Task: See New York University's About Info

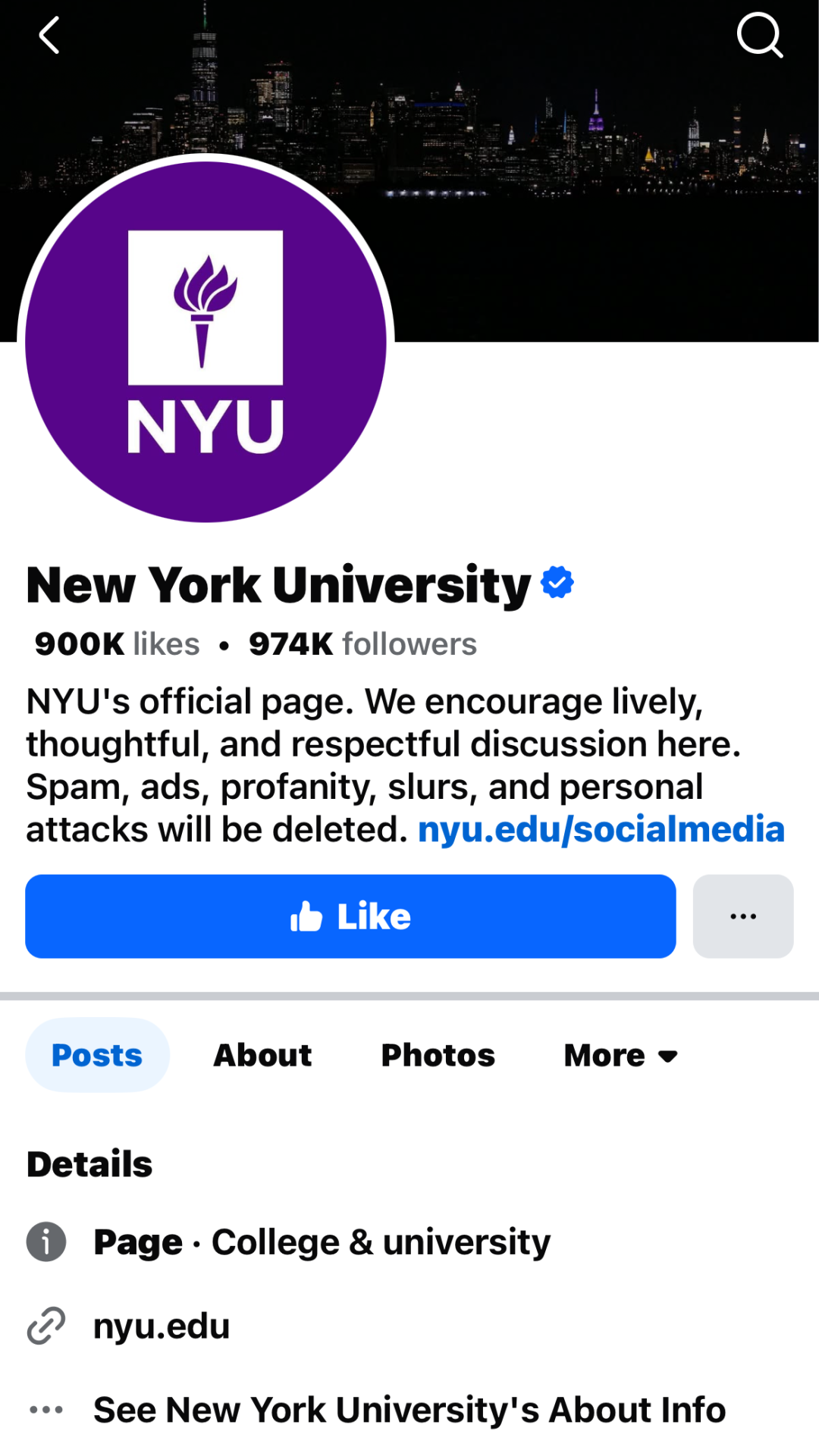Action: [x=409, y=1410]
